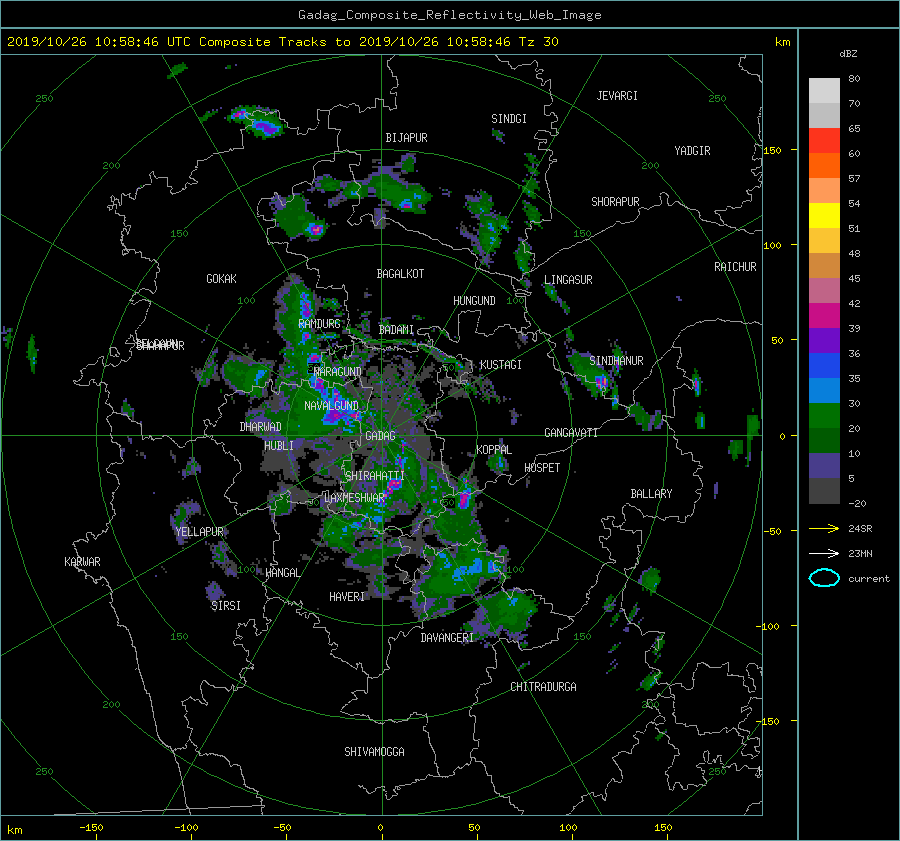Click the 23MN white arrow legend icon

pos(824,553)
